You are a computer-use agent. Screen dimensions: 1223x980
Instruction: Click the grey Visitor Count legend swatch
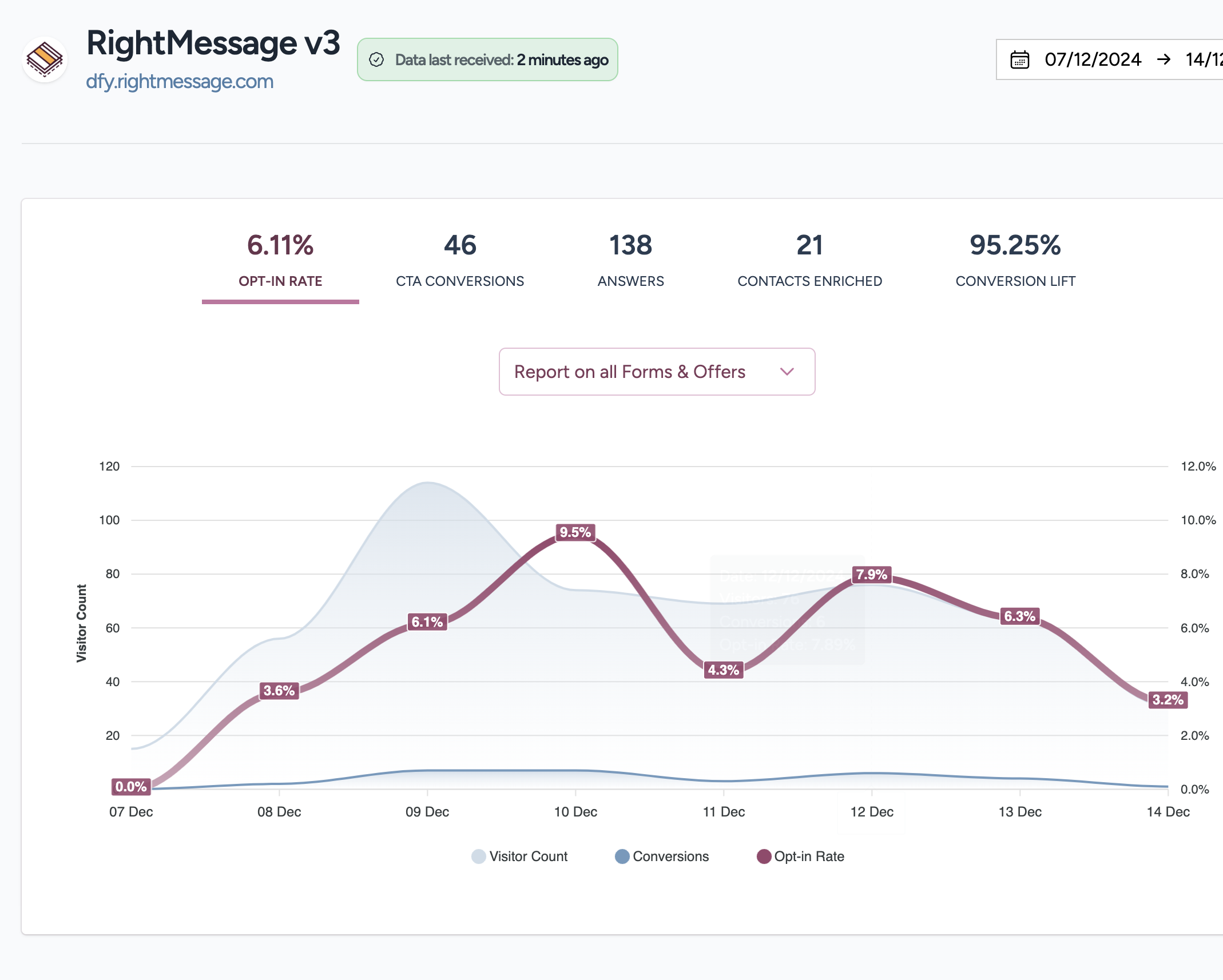(479, 856)
